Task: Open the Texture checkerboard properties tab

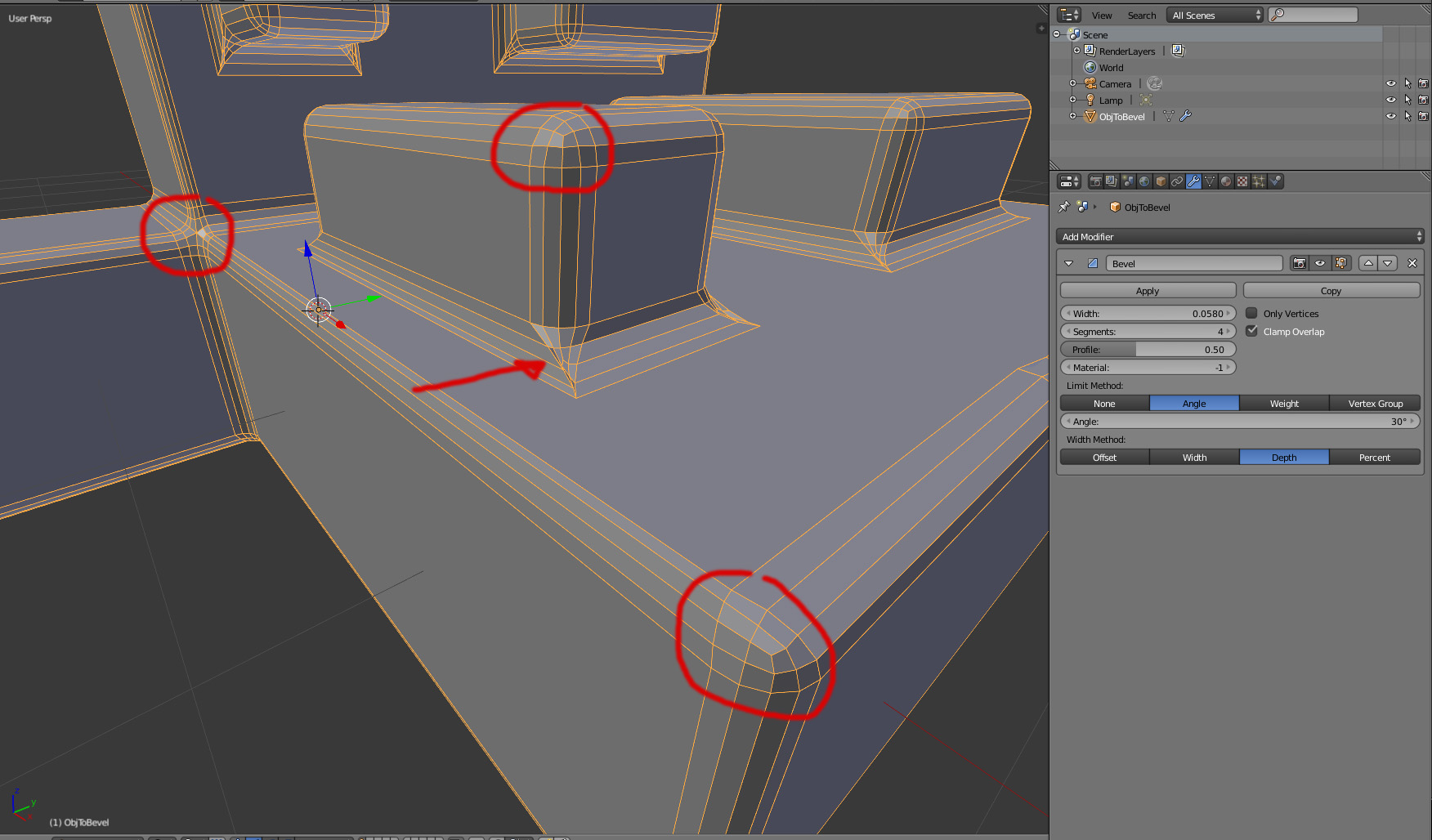Action: (x=1242, y=181)
